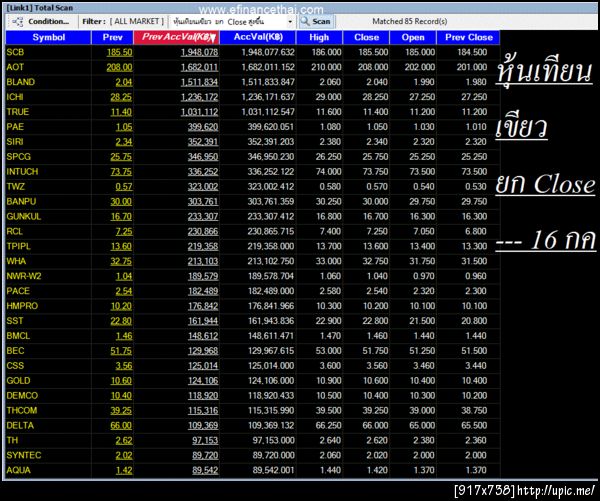600x501 pixels.
Task: Click BANPU PrevAccVal value 303,761
Action: point(203,201)
